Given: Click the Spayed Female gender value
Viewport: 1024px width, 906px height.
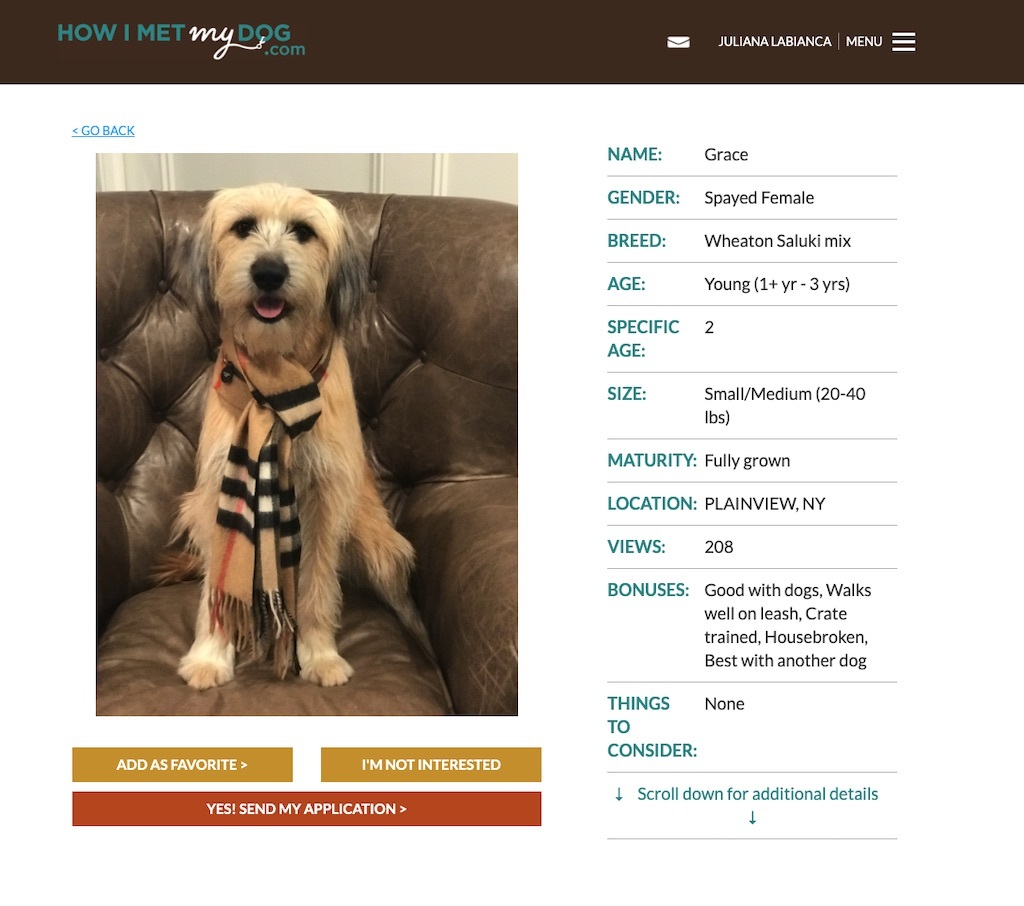Looking at the screenshot, I should pyautogui.click(x=759, y=198).
